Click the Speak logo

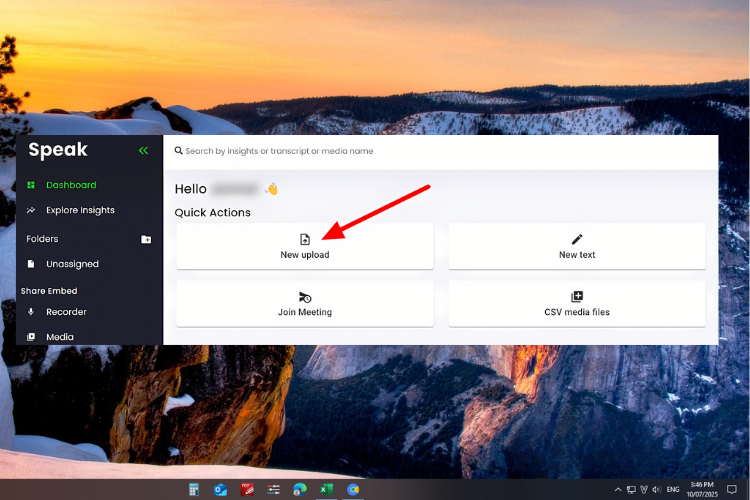click(58, 150)
